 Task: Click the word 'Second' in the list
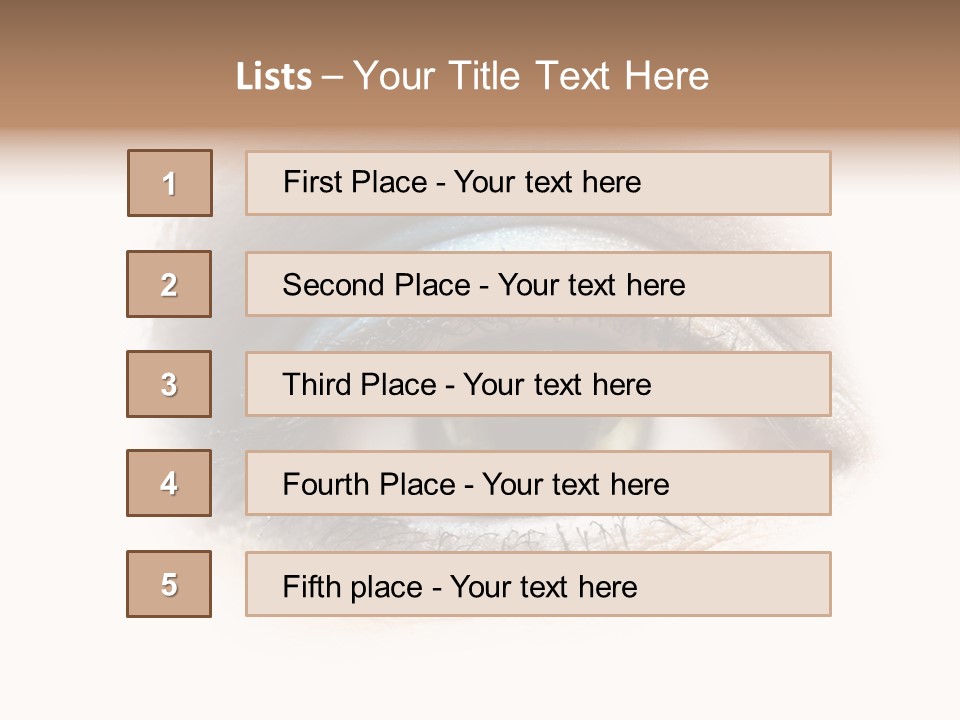click(334, 285)
